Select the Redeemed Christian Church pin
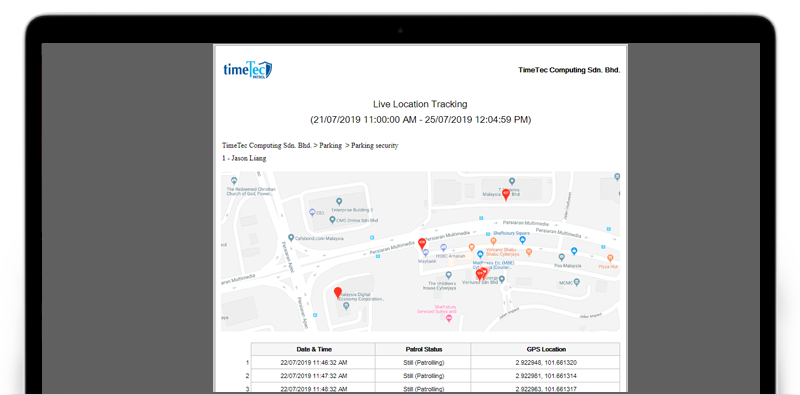 coord(234,181)
